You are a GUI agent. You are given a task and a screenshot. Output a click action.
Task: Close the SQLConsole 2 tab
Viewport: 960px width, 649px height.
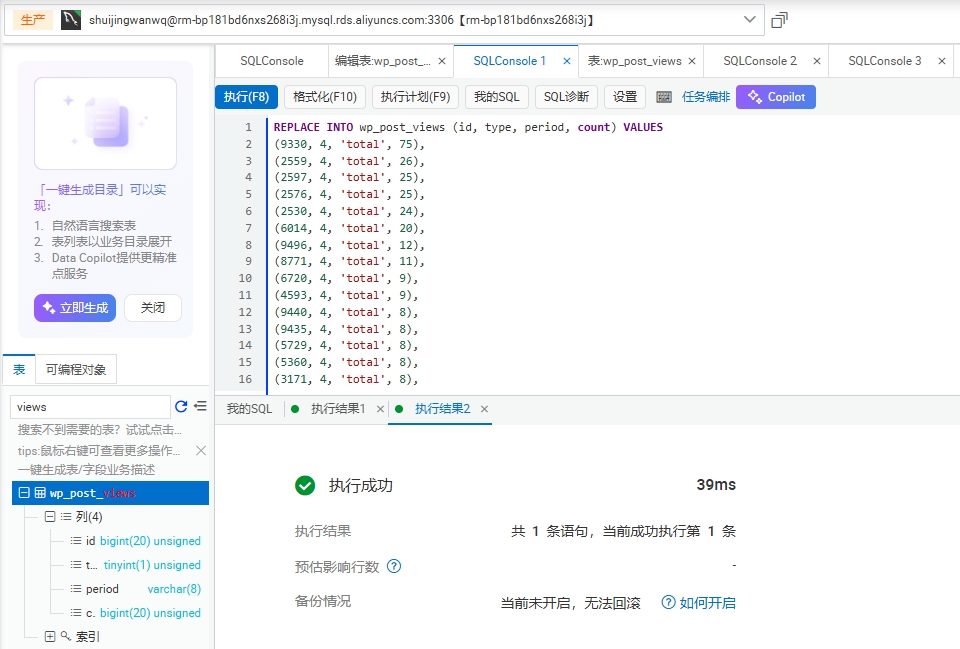[817, 61]
